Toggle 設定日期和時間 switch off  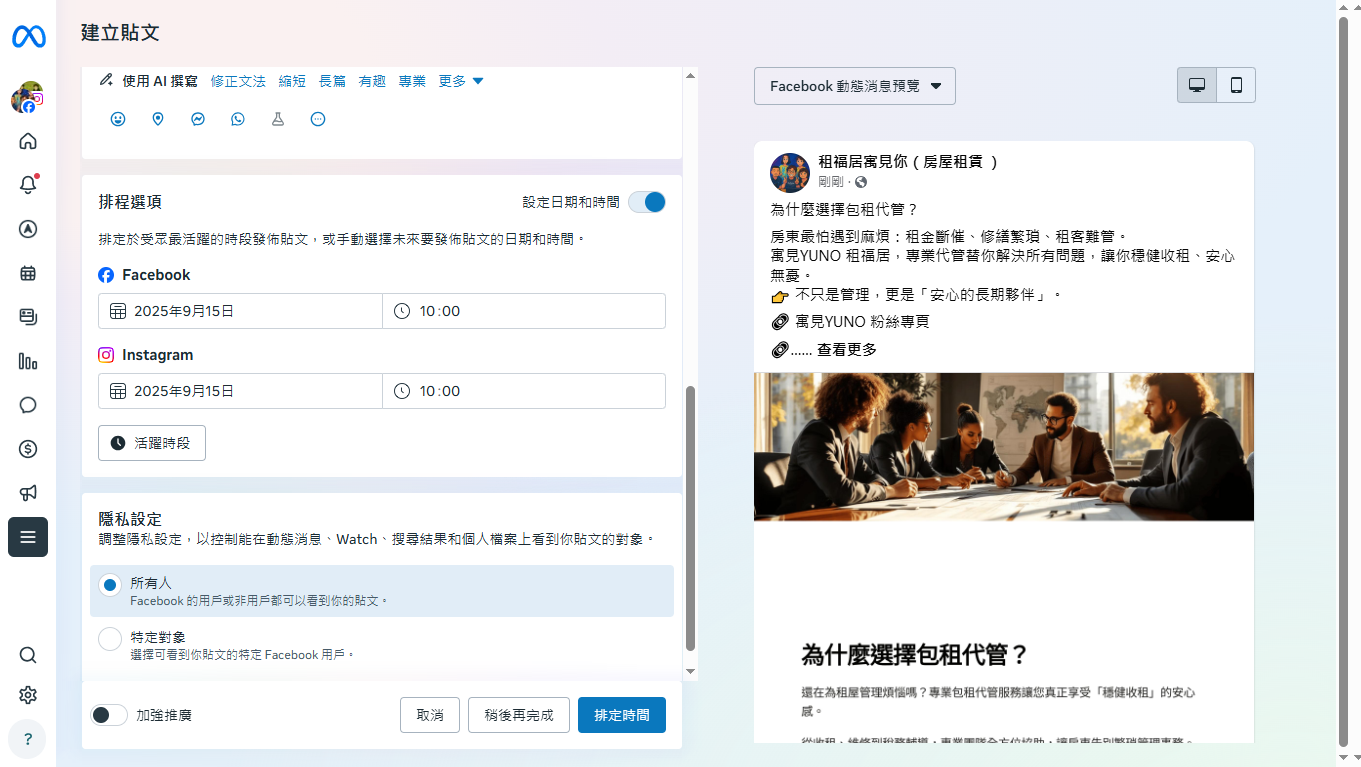click(x=647, y=202)
